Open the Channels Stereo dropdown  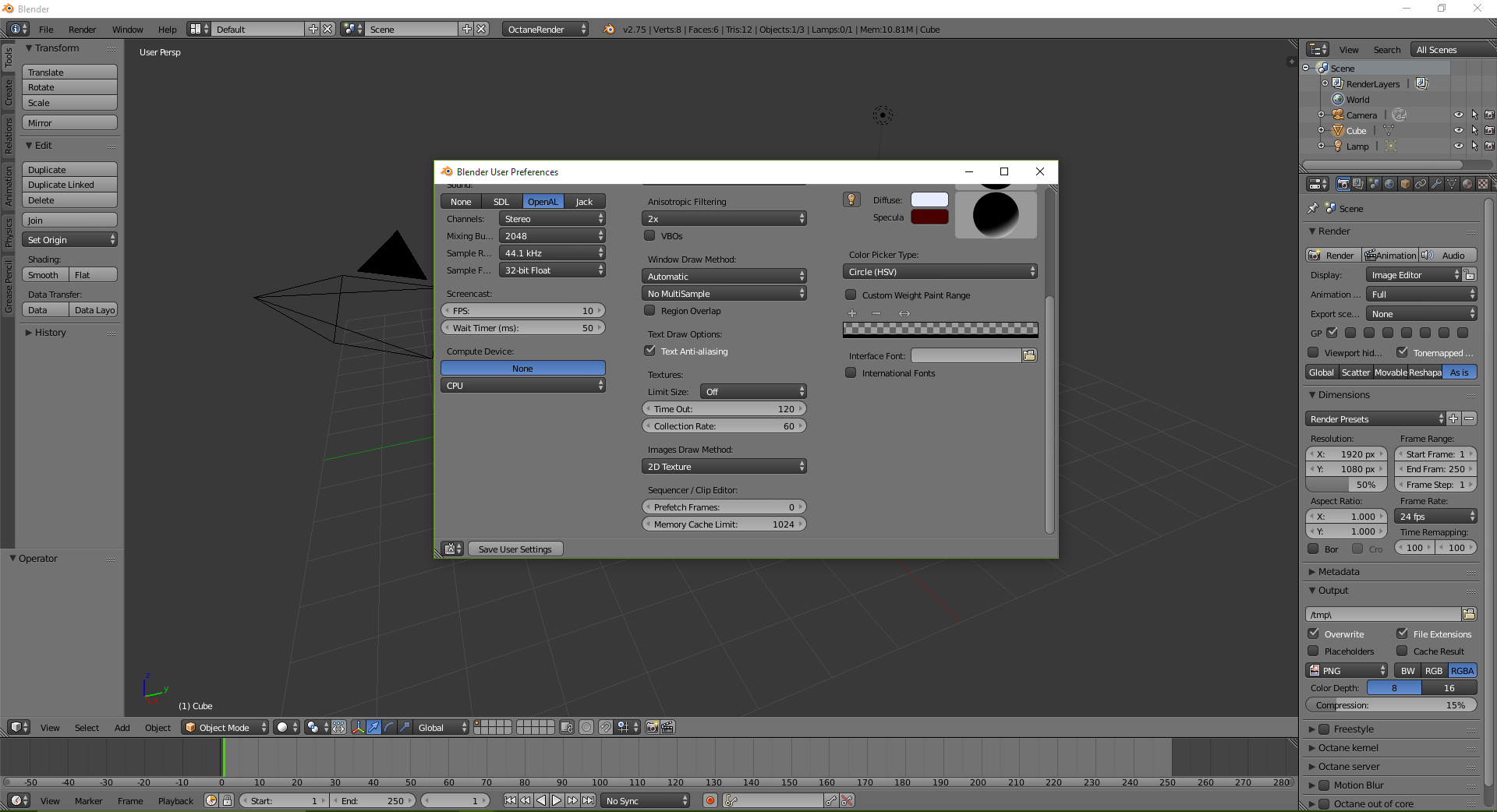(x=552, y=219)
